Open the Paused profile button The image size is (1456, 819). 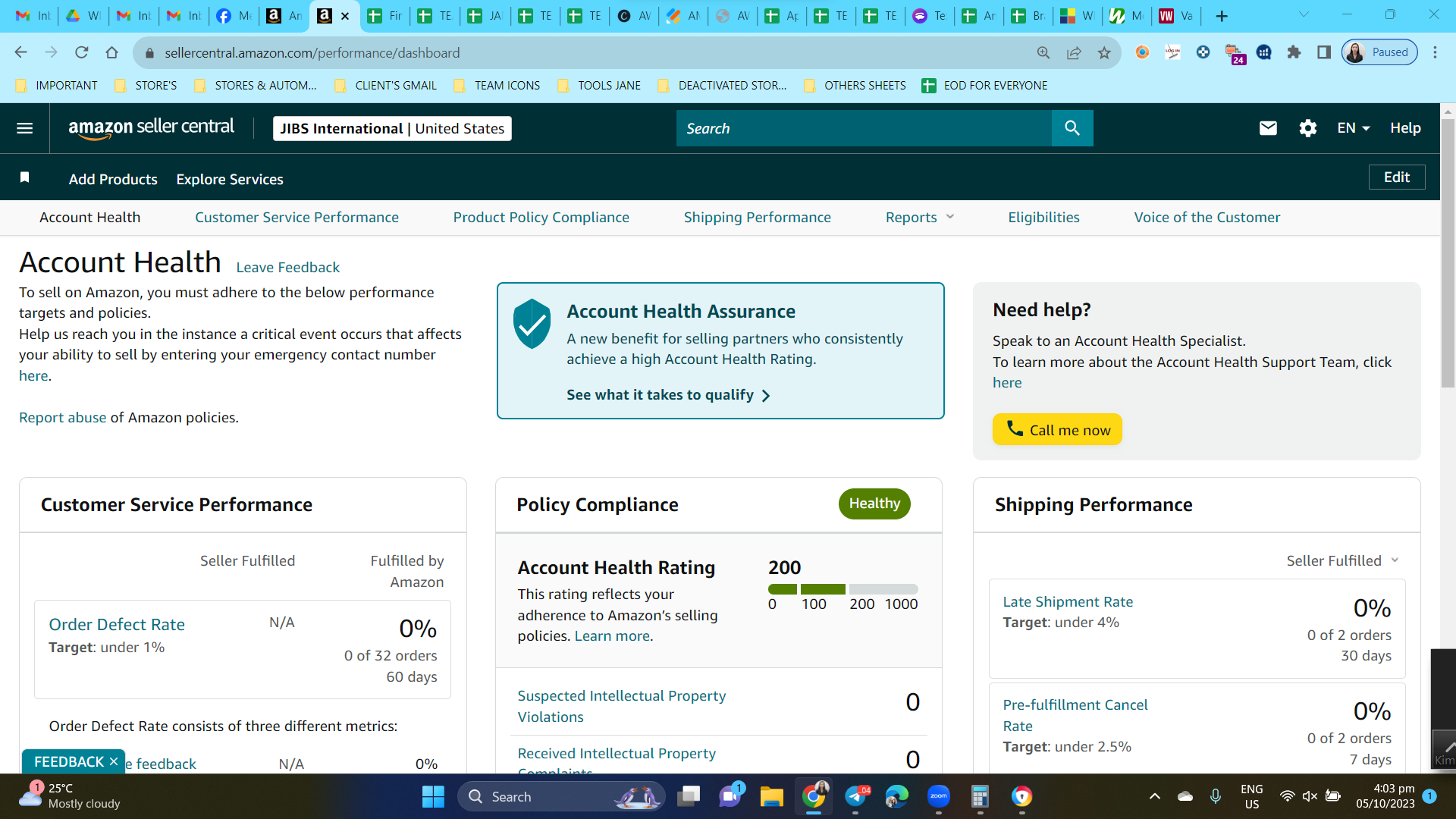(1379, 52)
